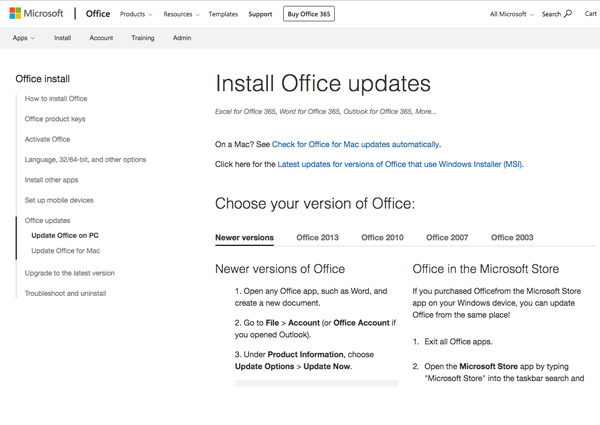Select Office updates in sidebar
The image size is (600, 425).
pyautogui.click(x=47, y=221)
